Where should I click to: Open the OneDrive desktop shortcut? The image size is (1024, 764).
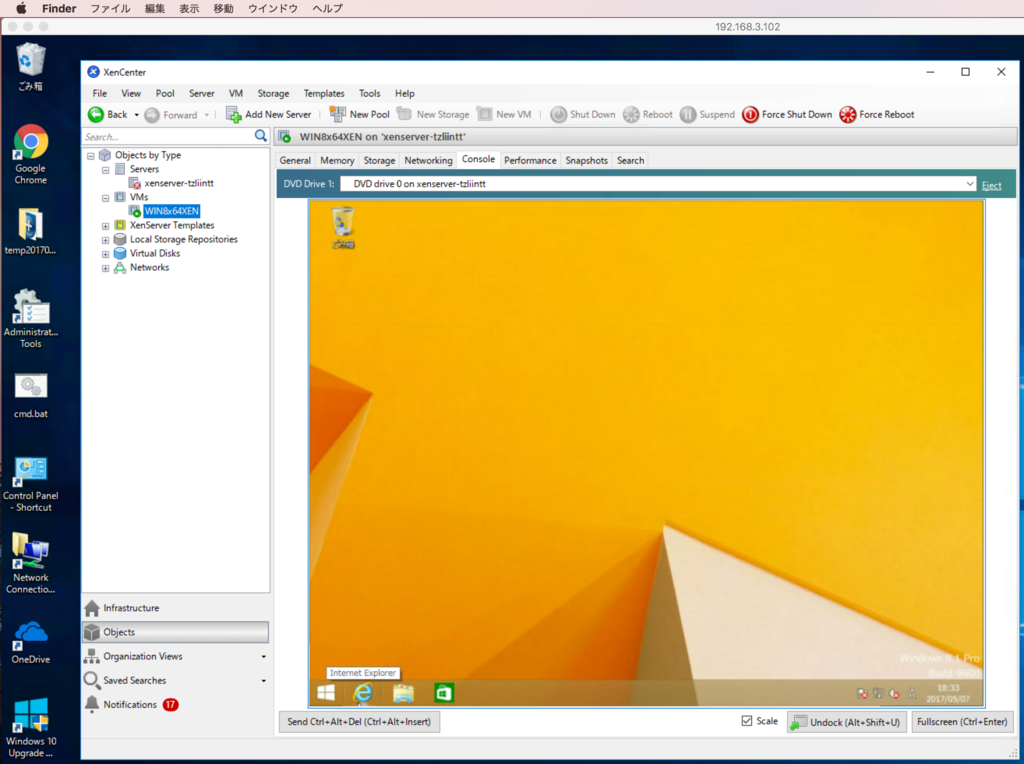click(x=31, y=642)
